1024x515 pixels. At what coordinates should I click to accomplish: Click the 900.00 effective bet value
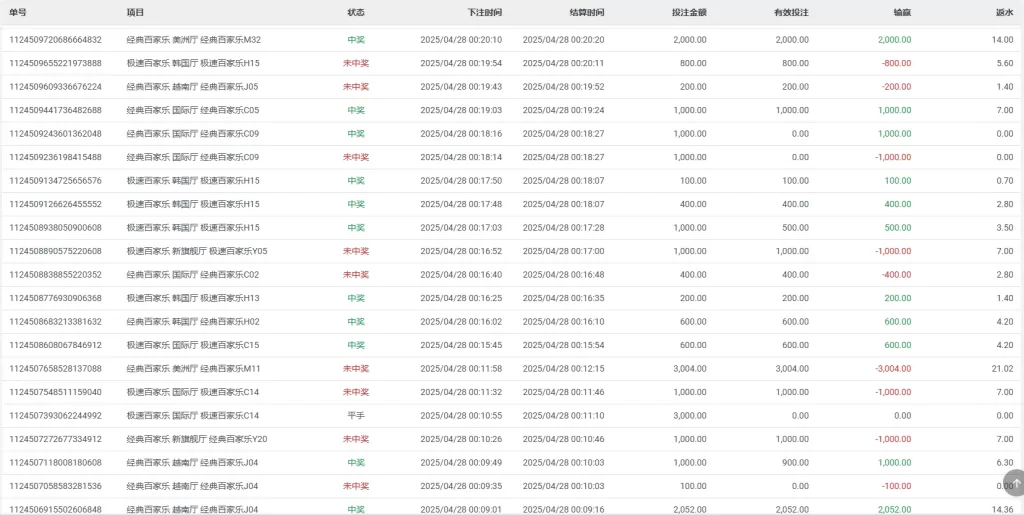coord(795,463)
